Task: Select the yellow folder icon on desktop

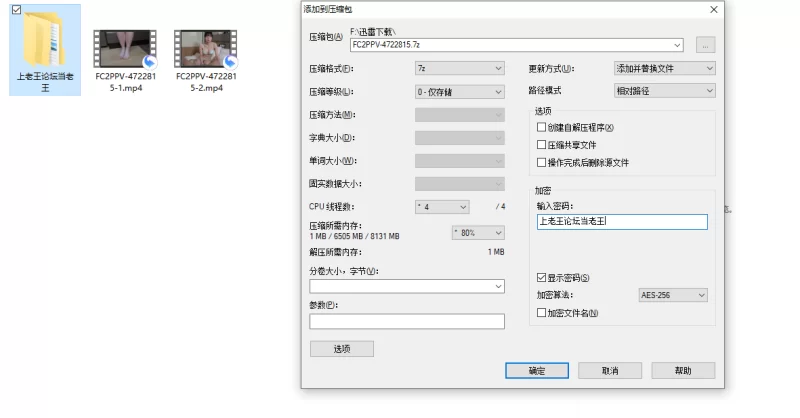Action: [45, 42]
